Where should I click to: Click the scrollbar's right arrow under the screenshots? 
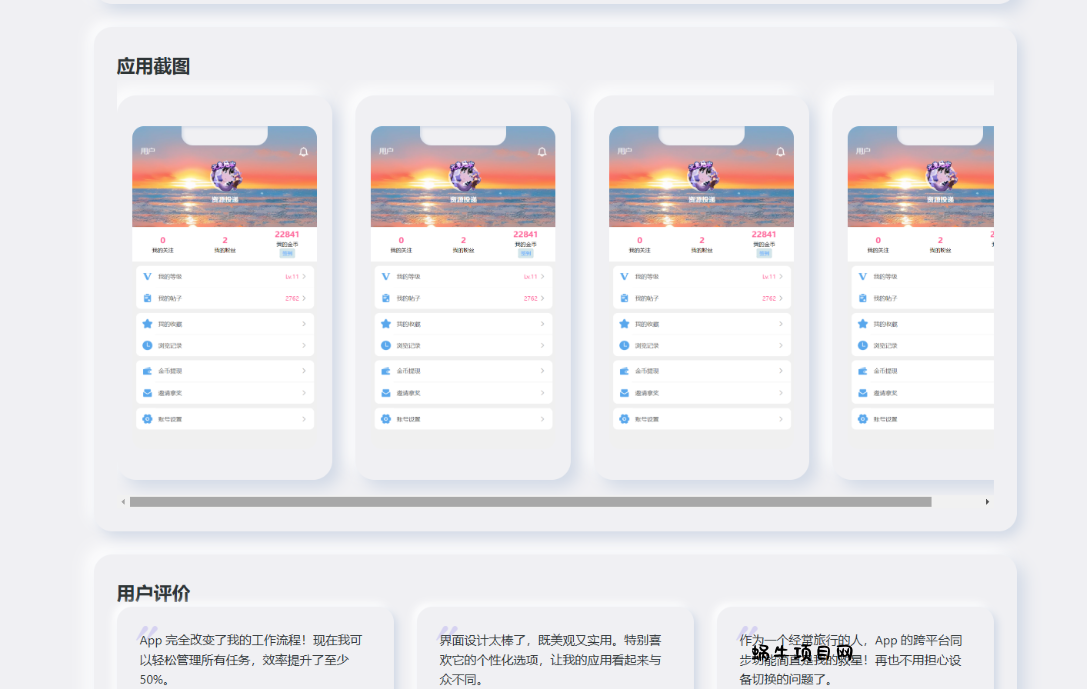click(987, 502)
